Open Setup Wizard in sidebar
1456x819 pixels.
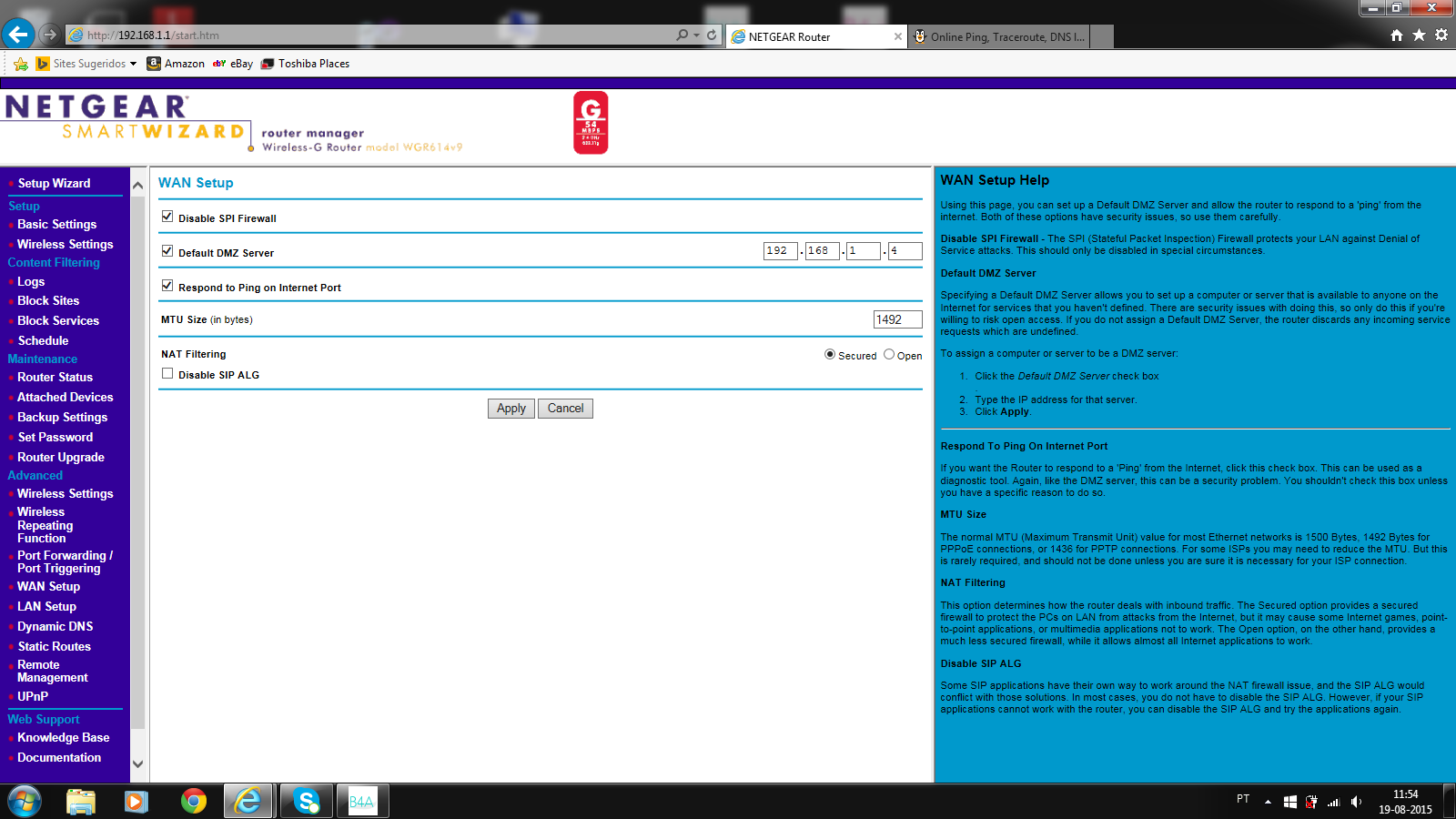point(54,183)
